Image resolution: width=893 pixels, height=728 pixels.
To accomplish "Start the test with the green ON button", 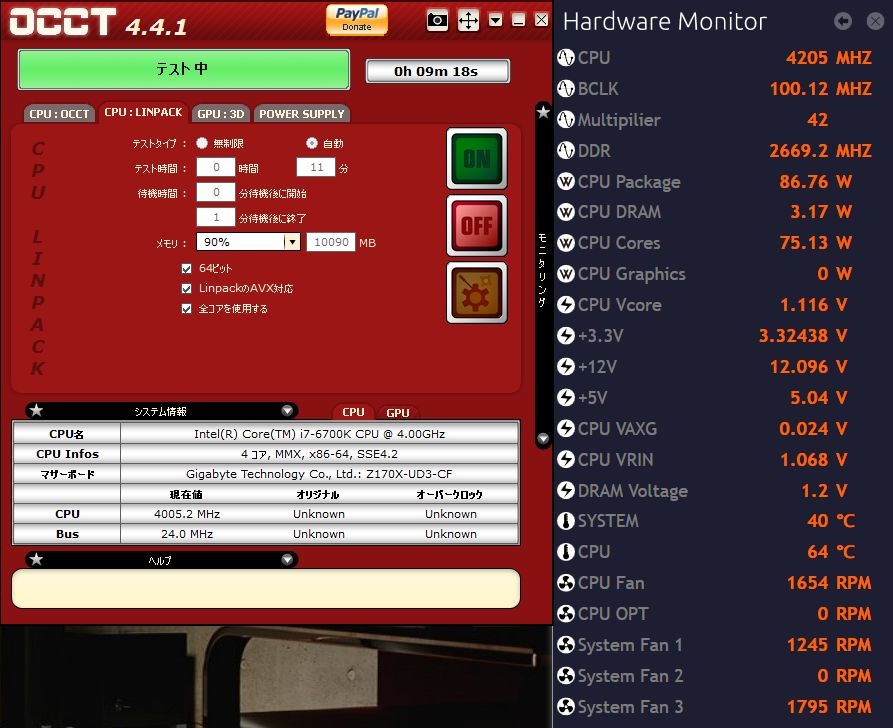I will tap(477, 158).
